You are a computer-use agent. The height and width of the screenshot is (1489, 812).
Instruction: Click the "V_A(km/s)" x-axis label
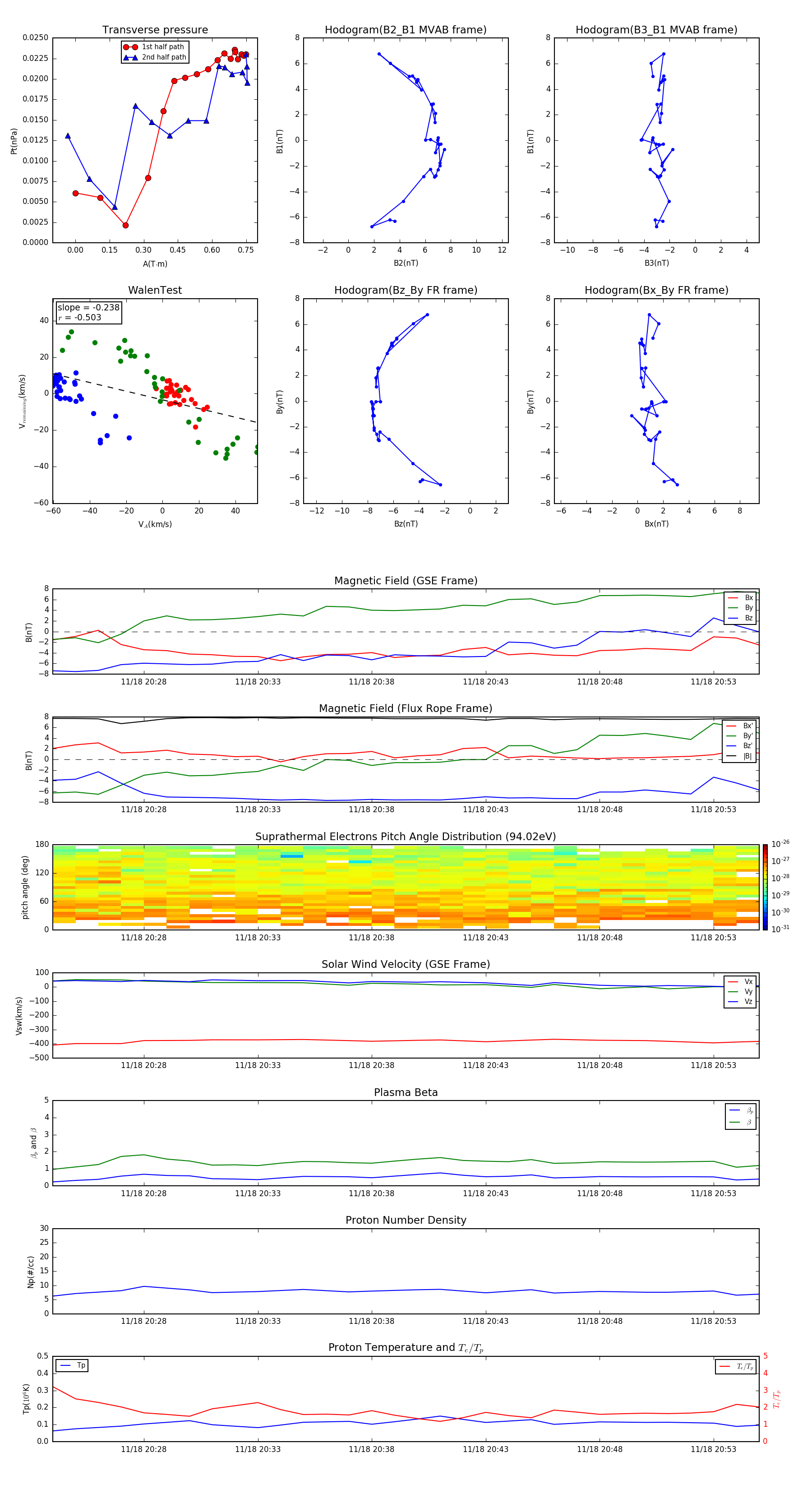[x=155, y=524]
